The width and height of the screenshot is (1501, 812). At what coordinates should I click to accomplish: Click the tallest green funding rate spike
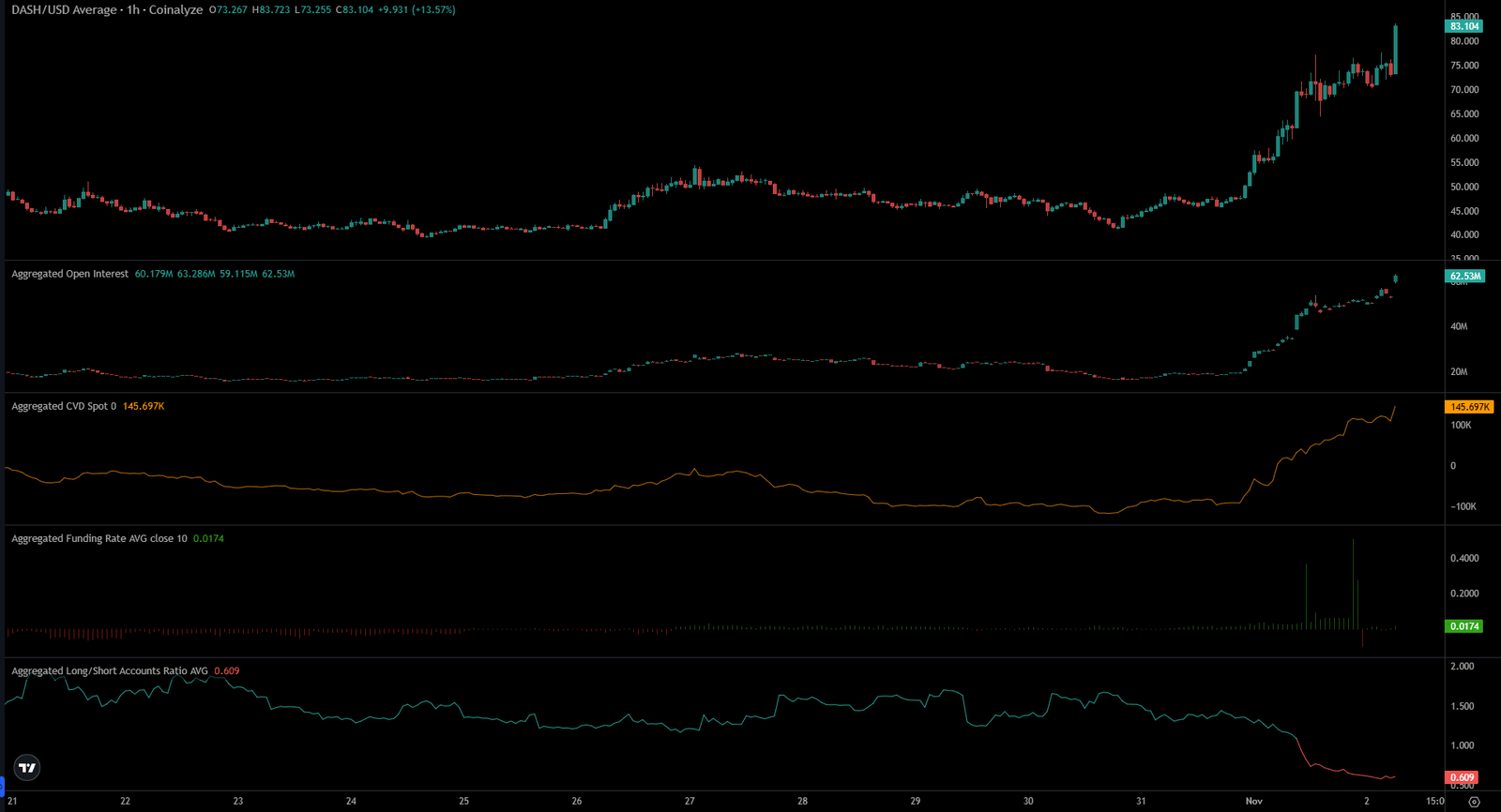[x=1353, y=583]
